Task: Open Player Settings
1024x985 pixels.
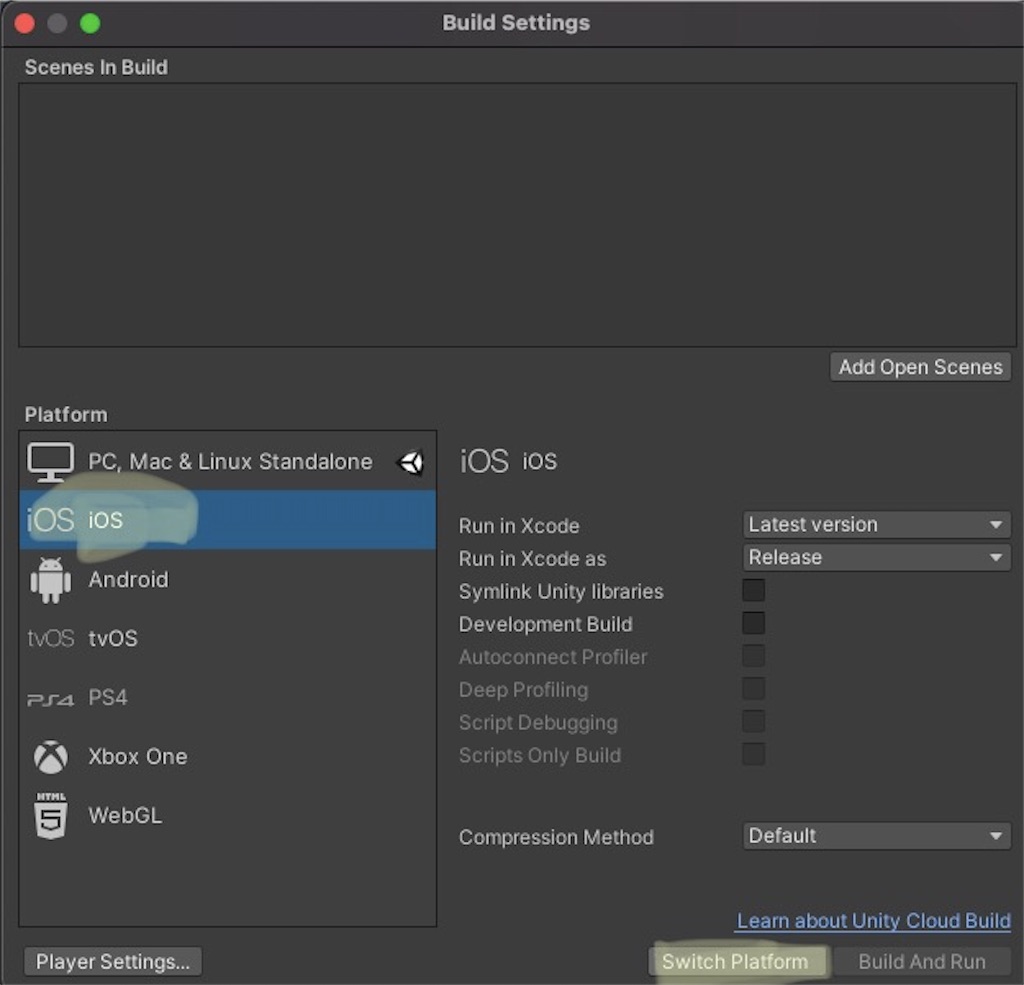Action: click(x=112, y=961)
